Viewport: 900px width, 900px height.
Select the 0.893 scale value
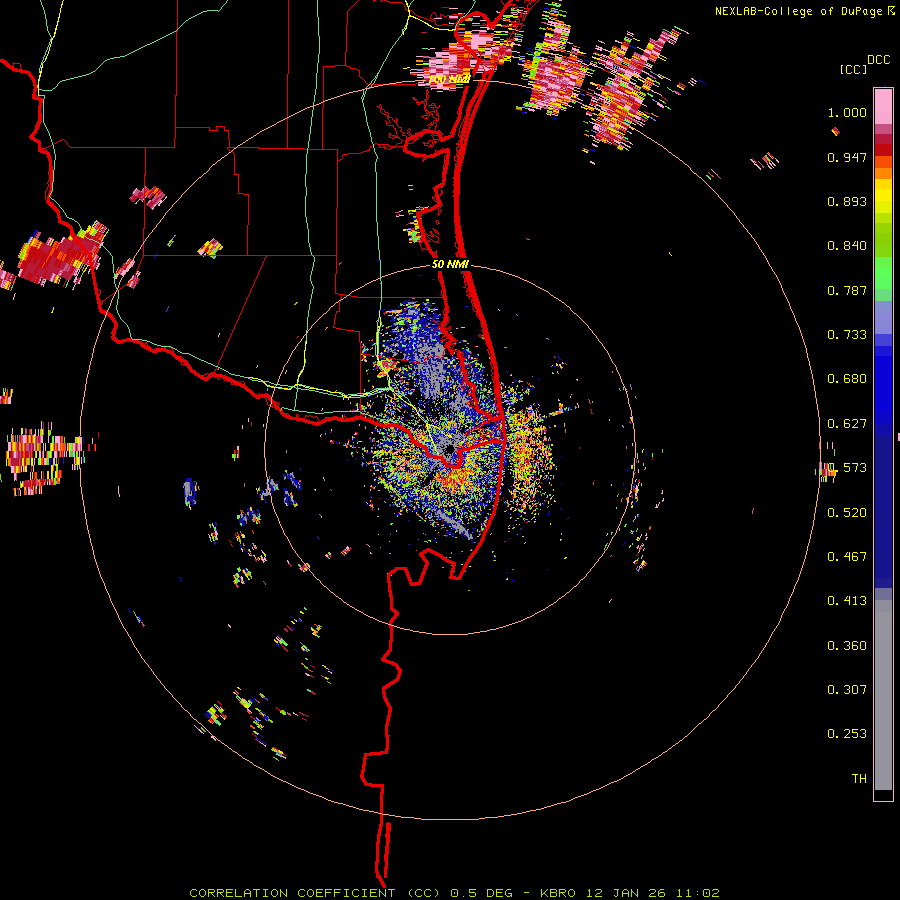click(x=847, y=201)
